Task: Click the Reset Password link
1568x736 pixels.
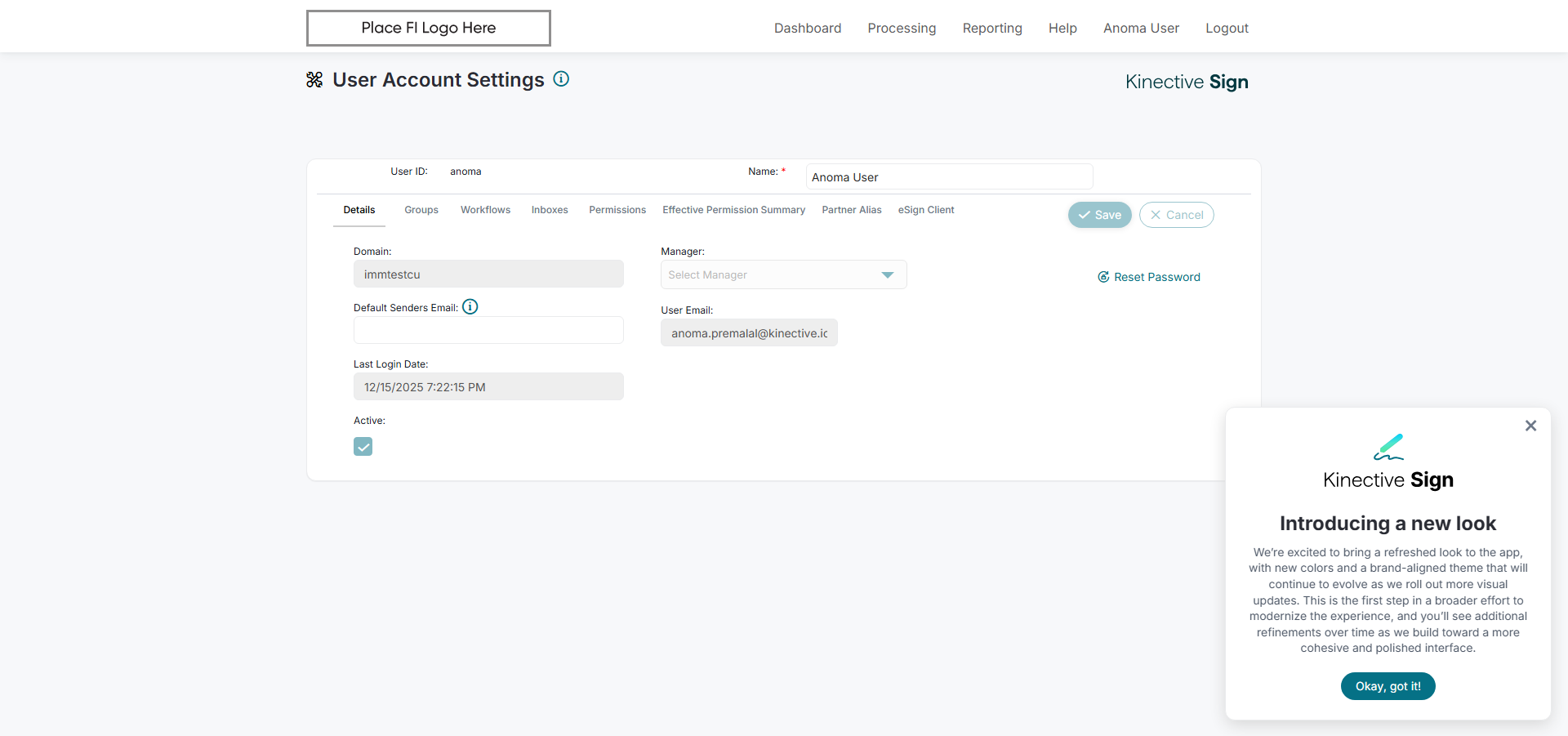Action: click(x=1149, y=277)
